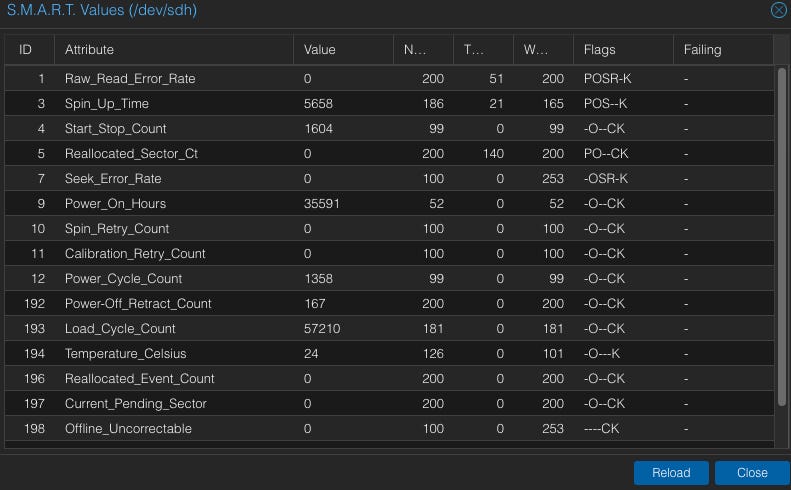The width and height of the screenshot is (791, 490).
Task: Select the Reallocated_Event_Count attribute
Action: (x=140, y=378)
